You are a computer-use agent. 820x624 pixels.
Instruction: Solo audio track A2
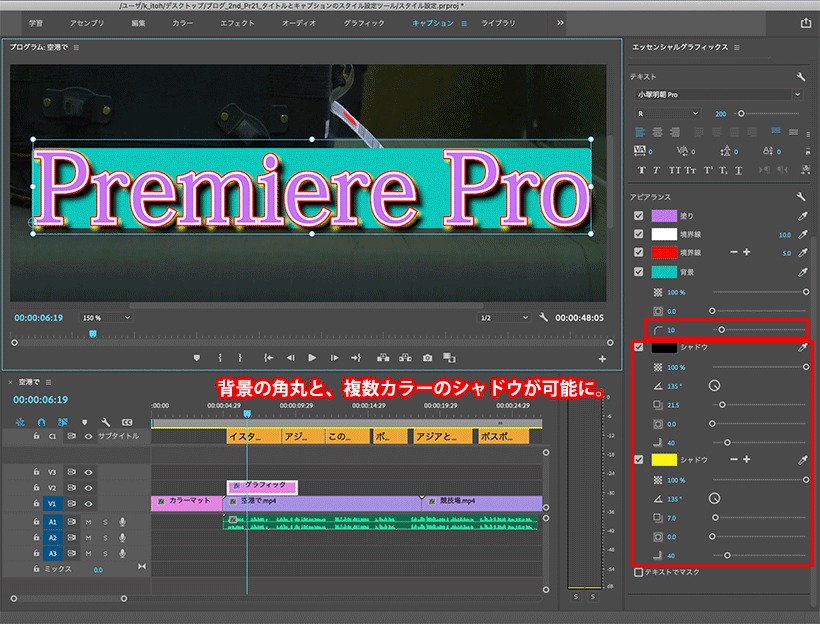(105, 538)
